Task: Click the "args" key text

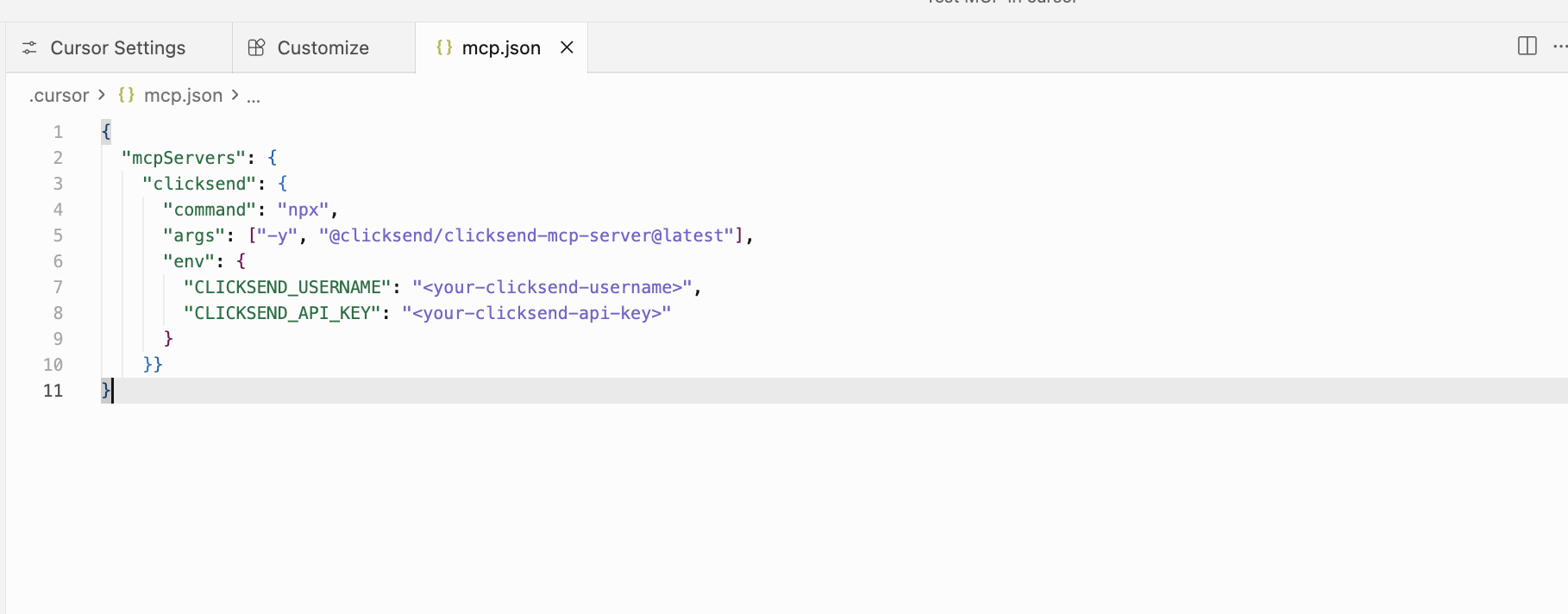Action: 194,235
